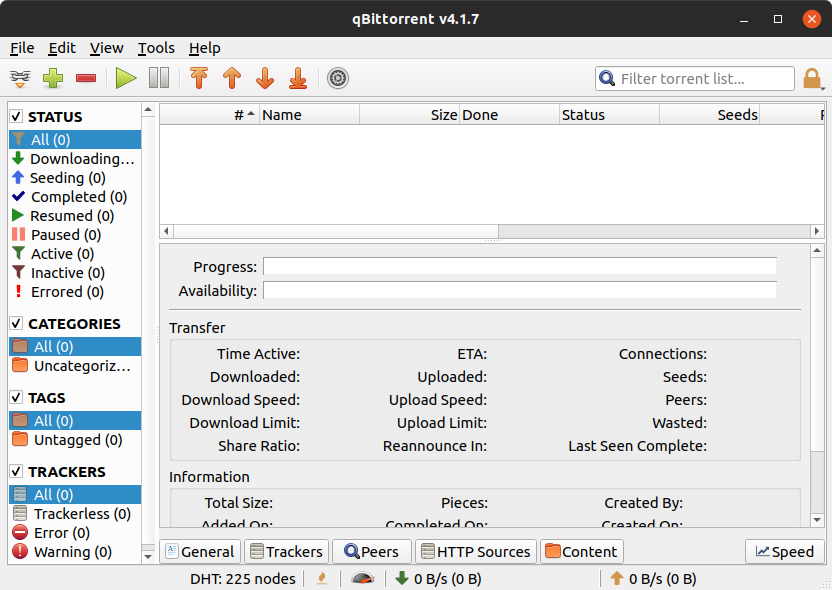Select the Downloading status filter
Image resolution: width=832 pixels, height=590 pixels.
(75, 159)
